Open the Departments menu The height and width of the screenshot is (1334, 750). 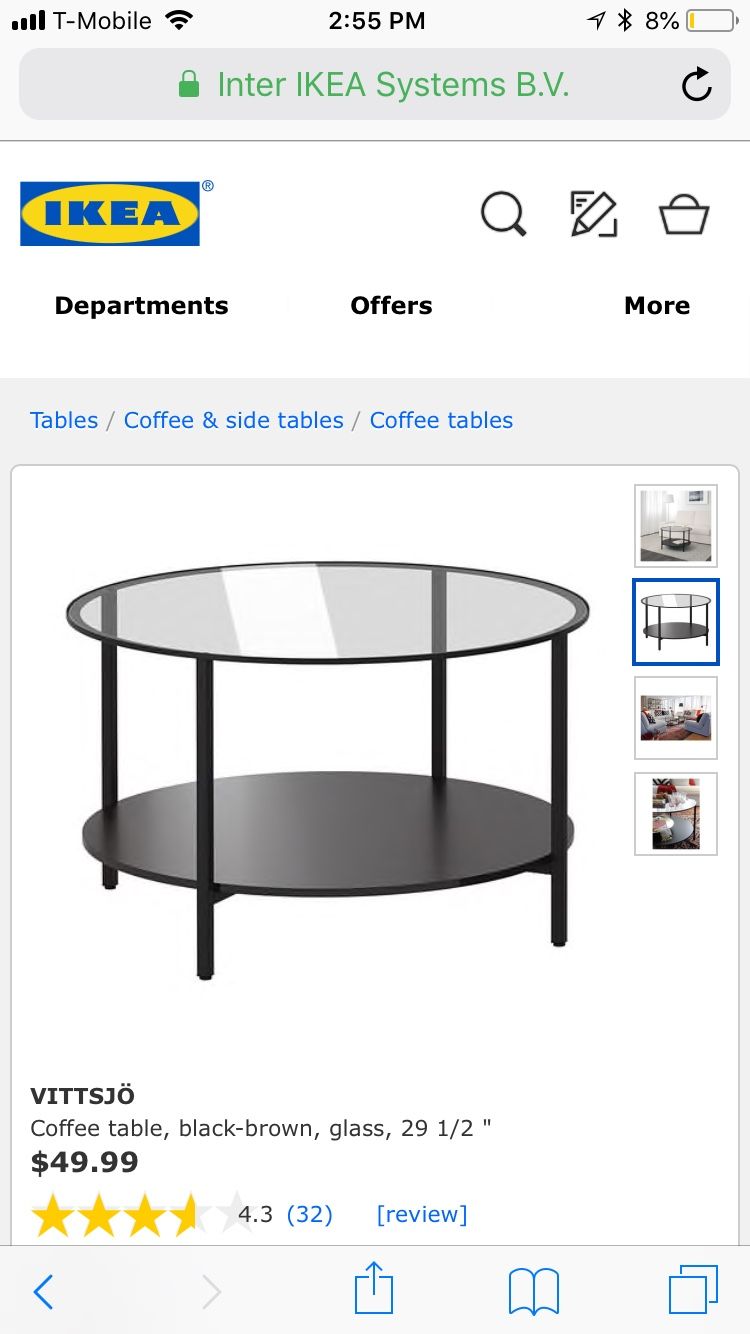click(x=141, y=306)
